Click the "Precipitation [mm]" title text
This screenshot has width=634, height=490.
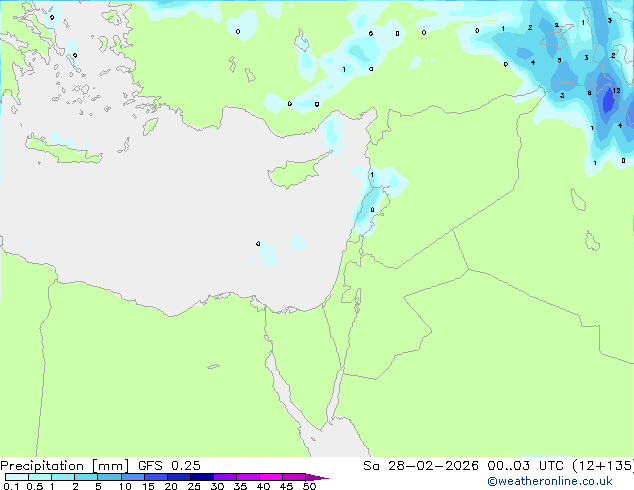tap(65, 466)
